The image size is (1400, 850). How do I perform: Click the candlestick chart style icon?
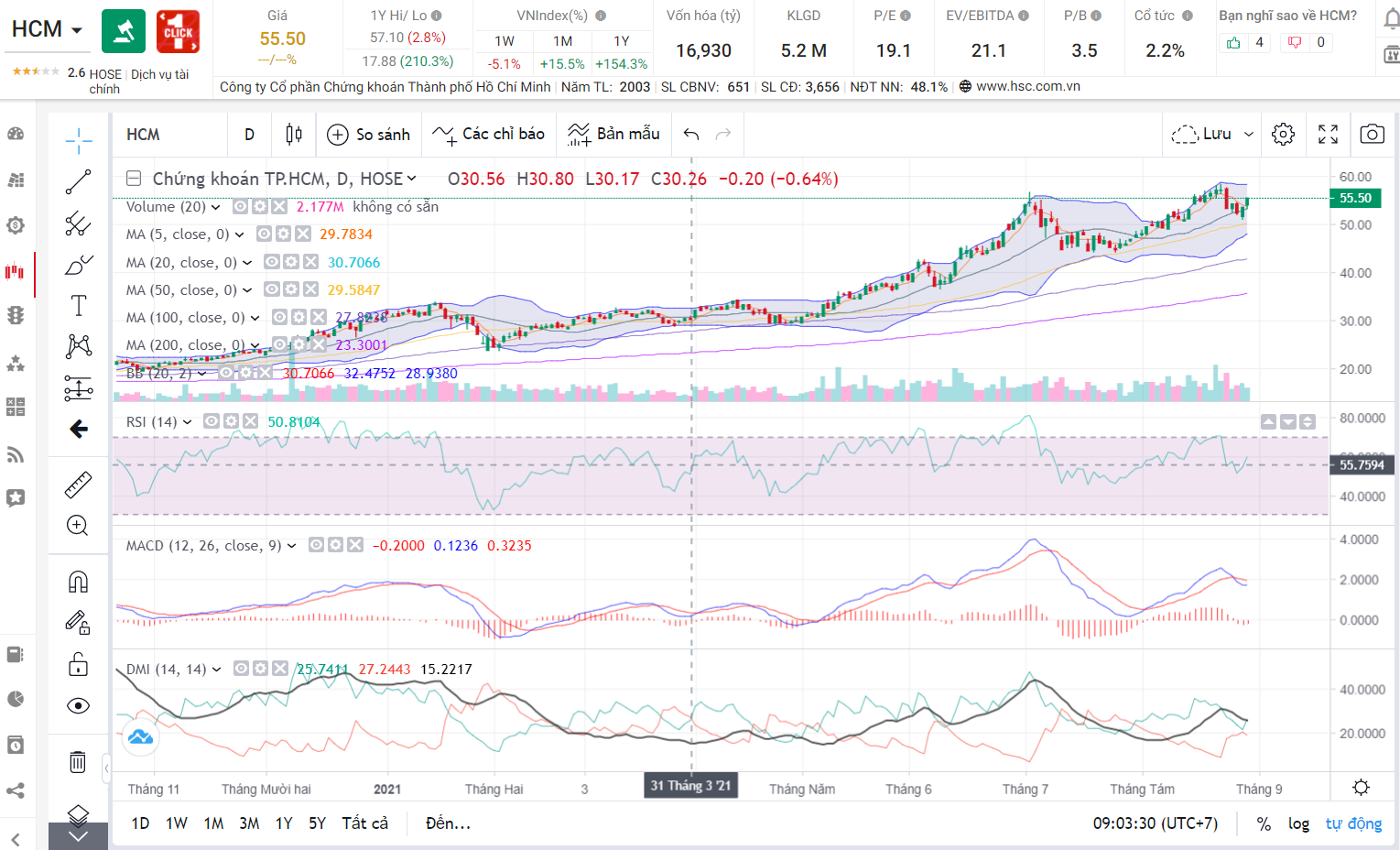pyautogui.click(x=294, y=135)
